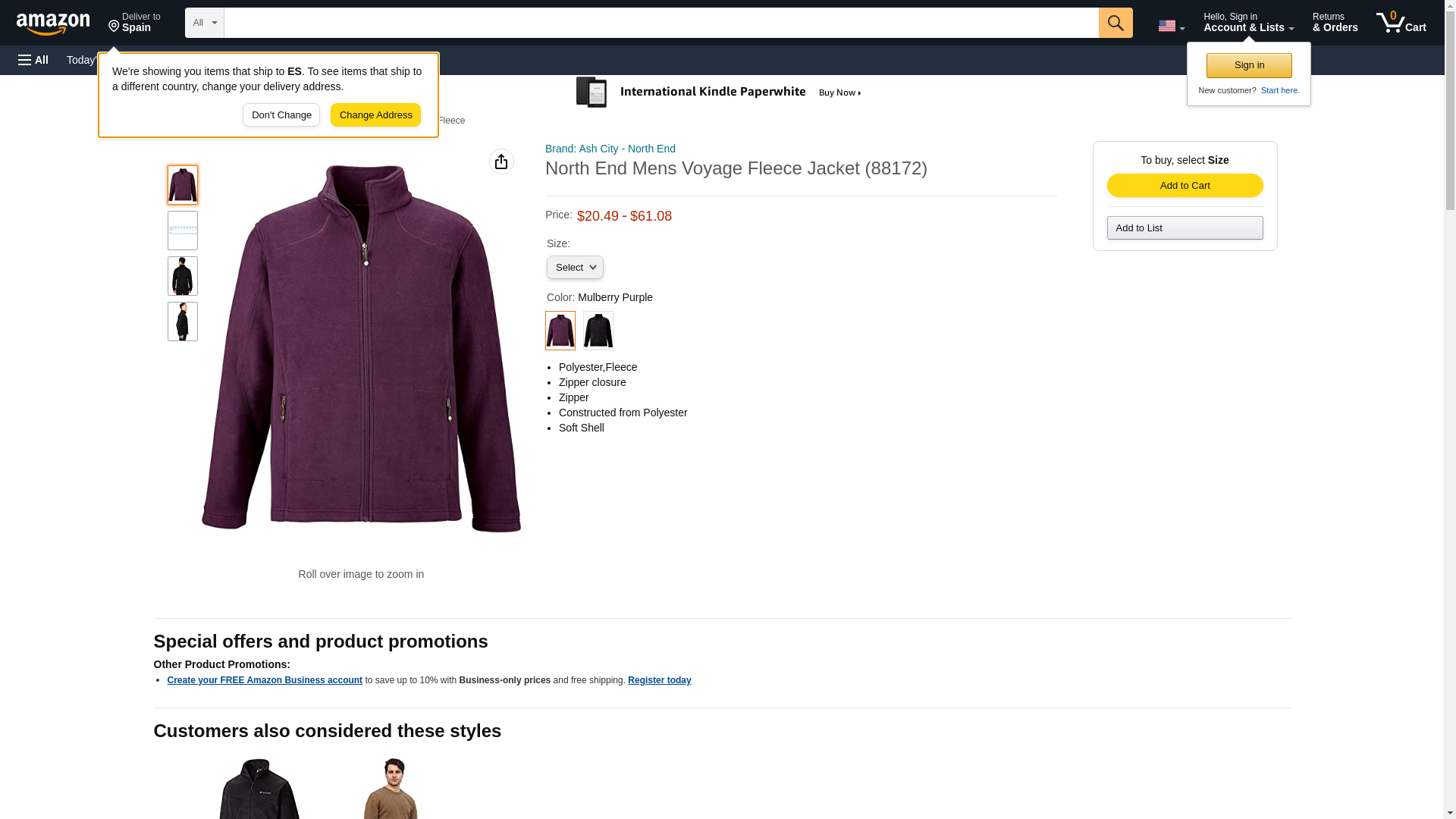The height and width of the screenshot is (819, 1456).
Task: Open the All hamburger menu
Action: click(33, 60)
